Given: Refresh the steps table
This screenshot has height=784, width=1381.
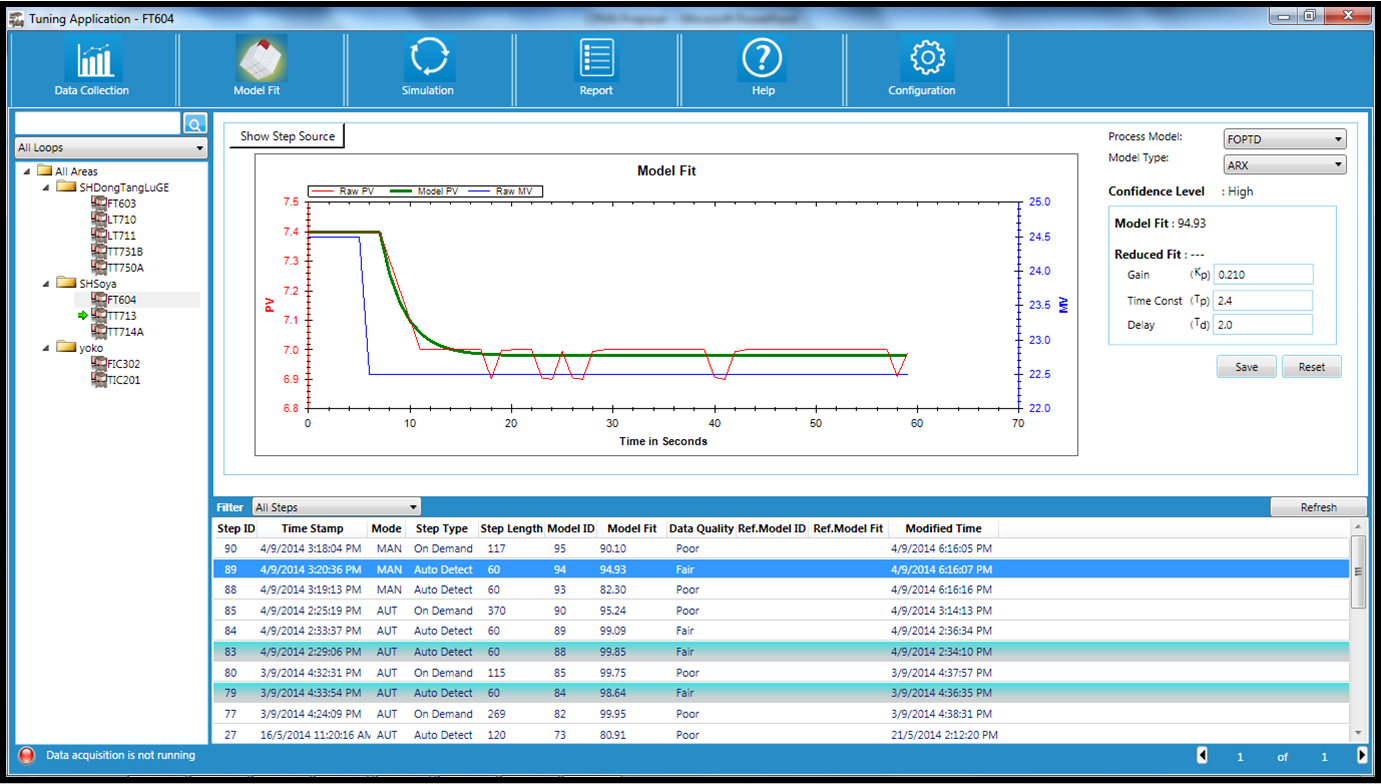Looking at the screenshot, I should point(1318,507).
